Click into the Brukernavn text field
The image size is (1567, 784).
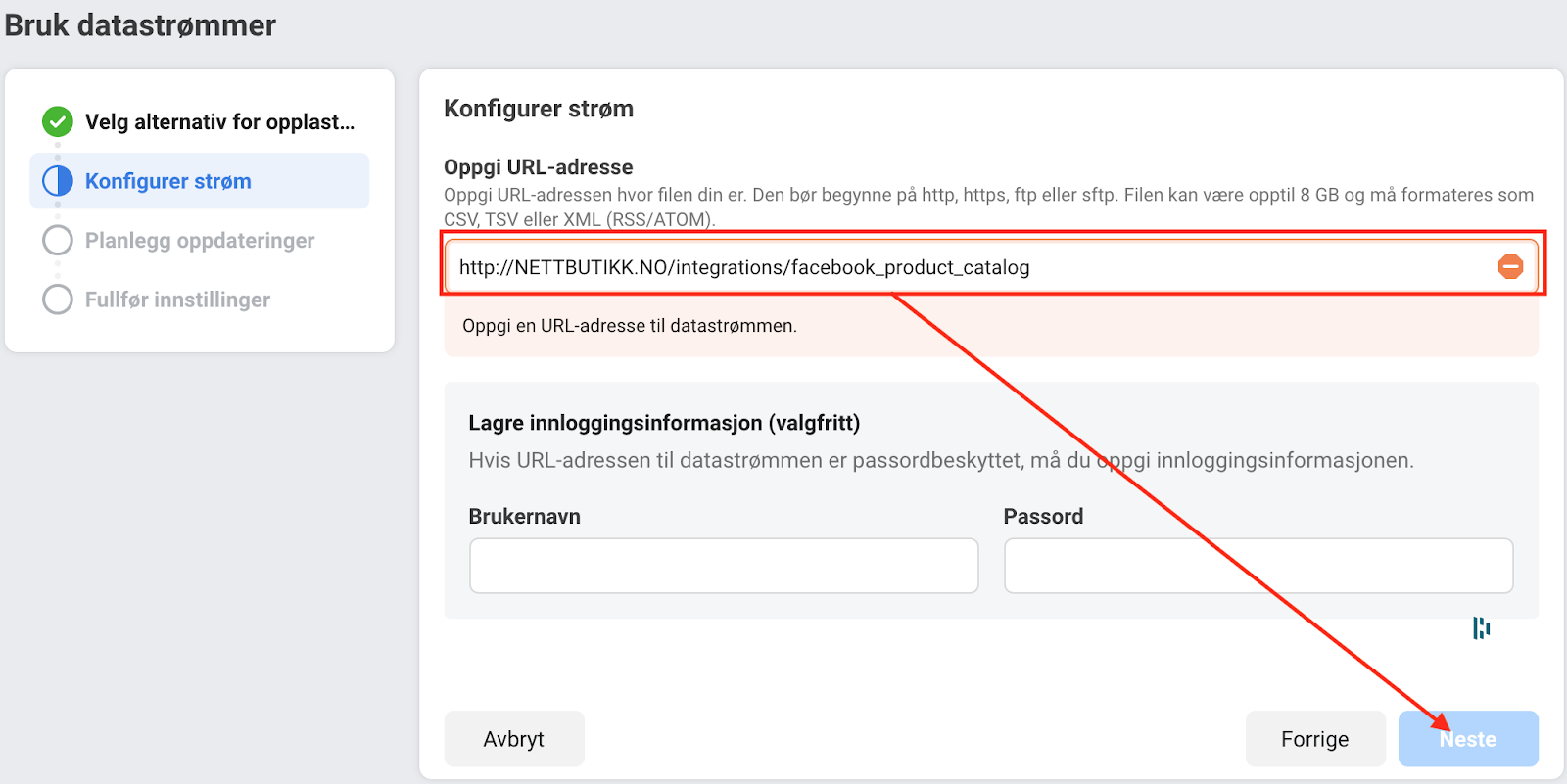coord(724,566)
